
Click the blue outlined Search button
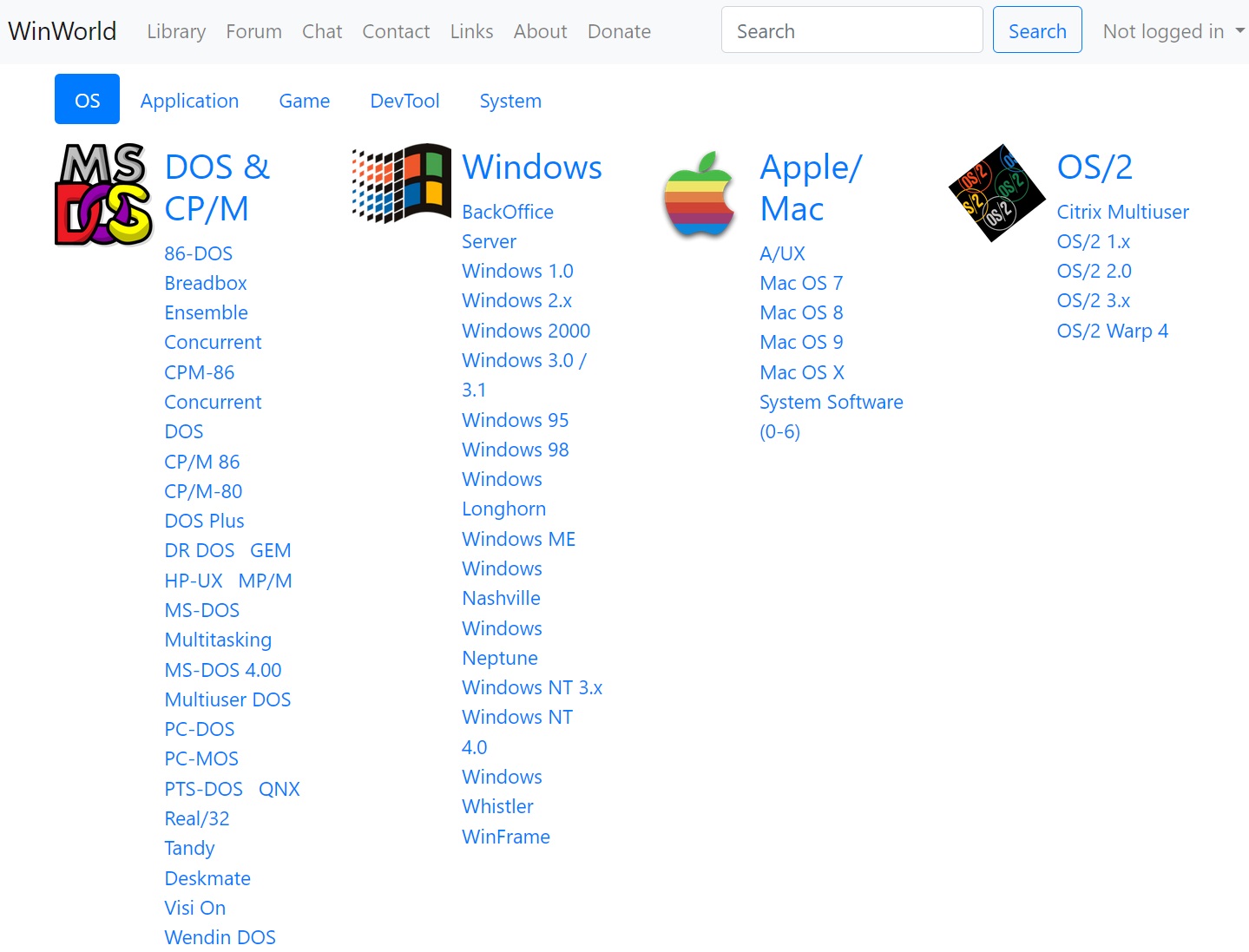tap(1037, 30)
